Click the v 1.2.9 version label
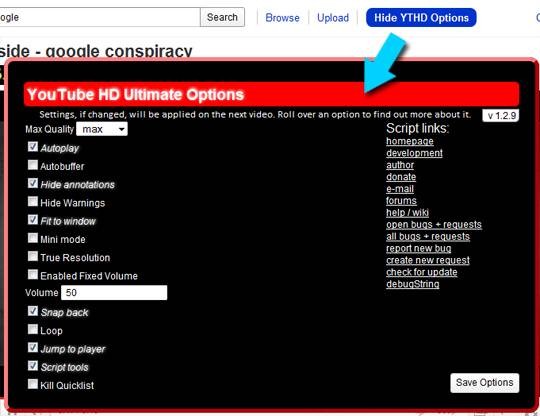This screenshot has height=416, width=540. (501, 116)
